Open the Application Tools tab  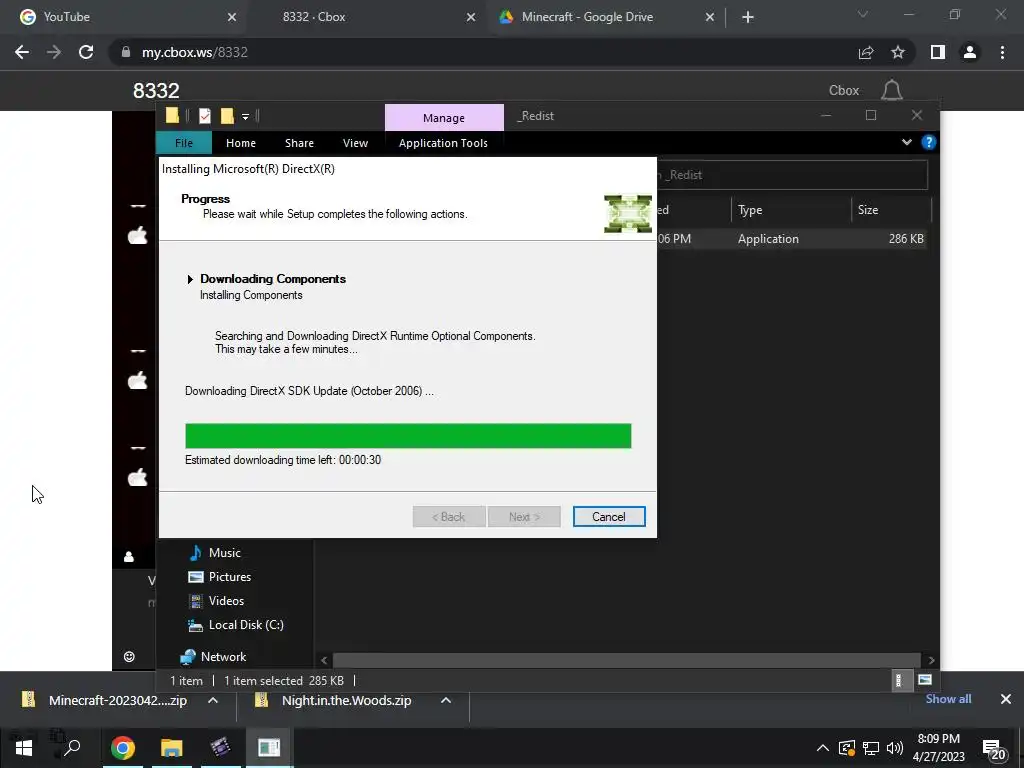pos(443,143)
